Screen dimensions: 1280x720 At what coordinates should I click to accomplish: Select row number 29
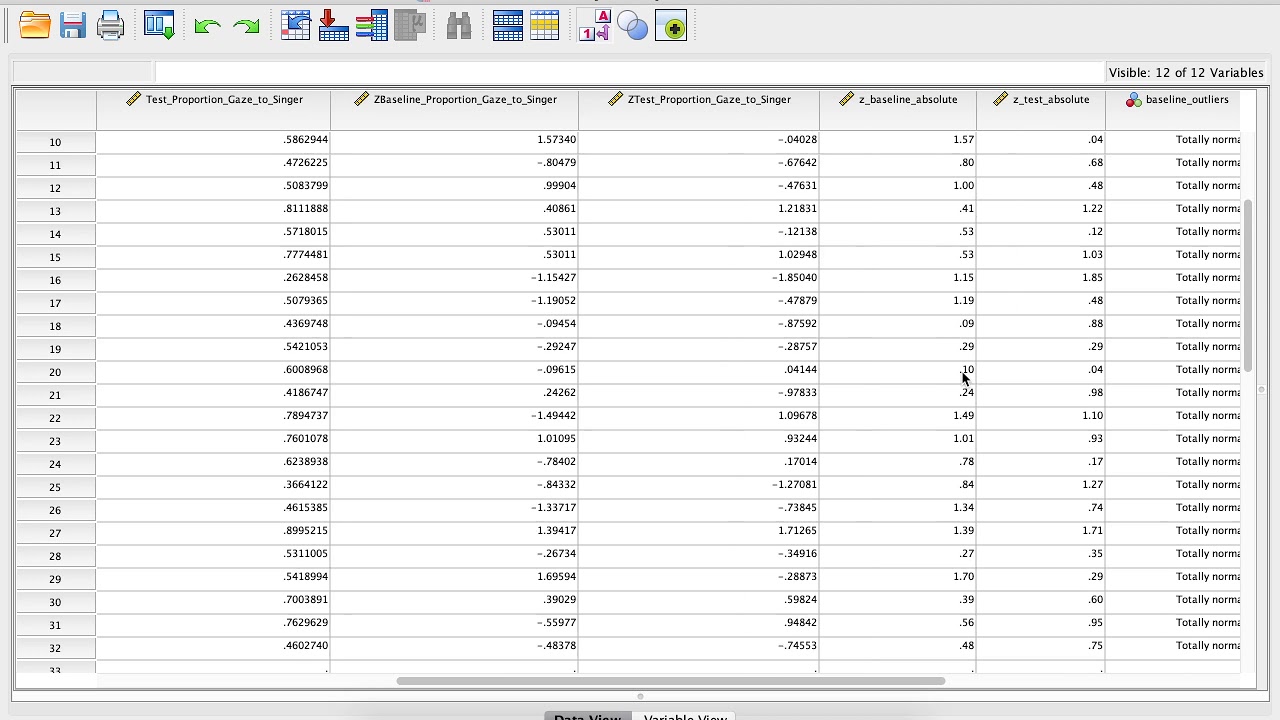(x=55, y=579)
